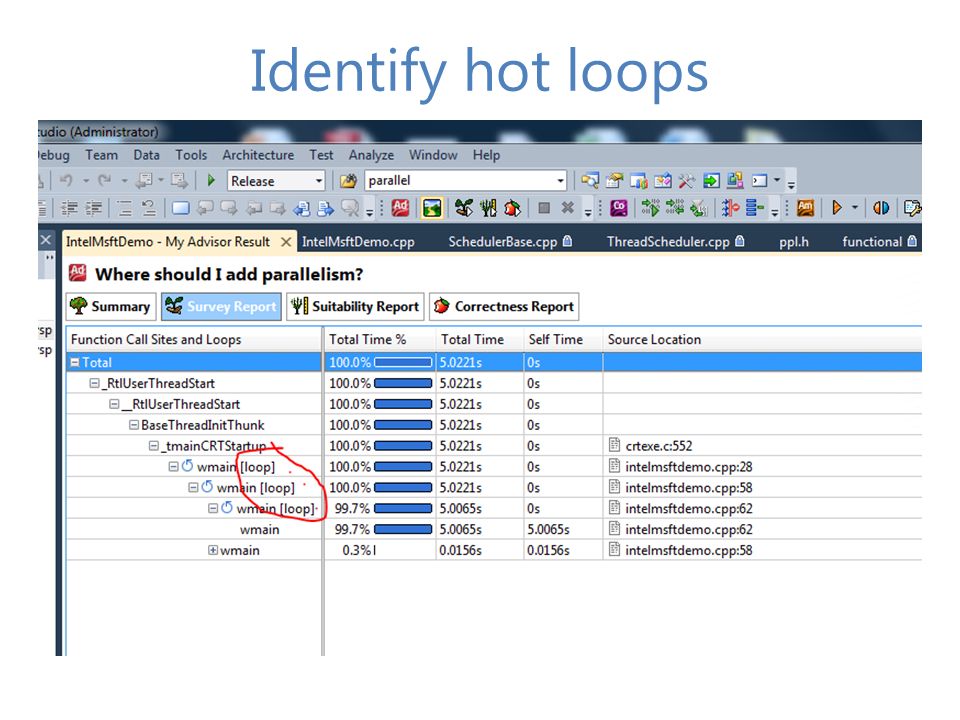Close the My Advisor Result tab
Image resolution: width=960 pixels, height=720 pixels.
286,242
